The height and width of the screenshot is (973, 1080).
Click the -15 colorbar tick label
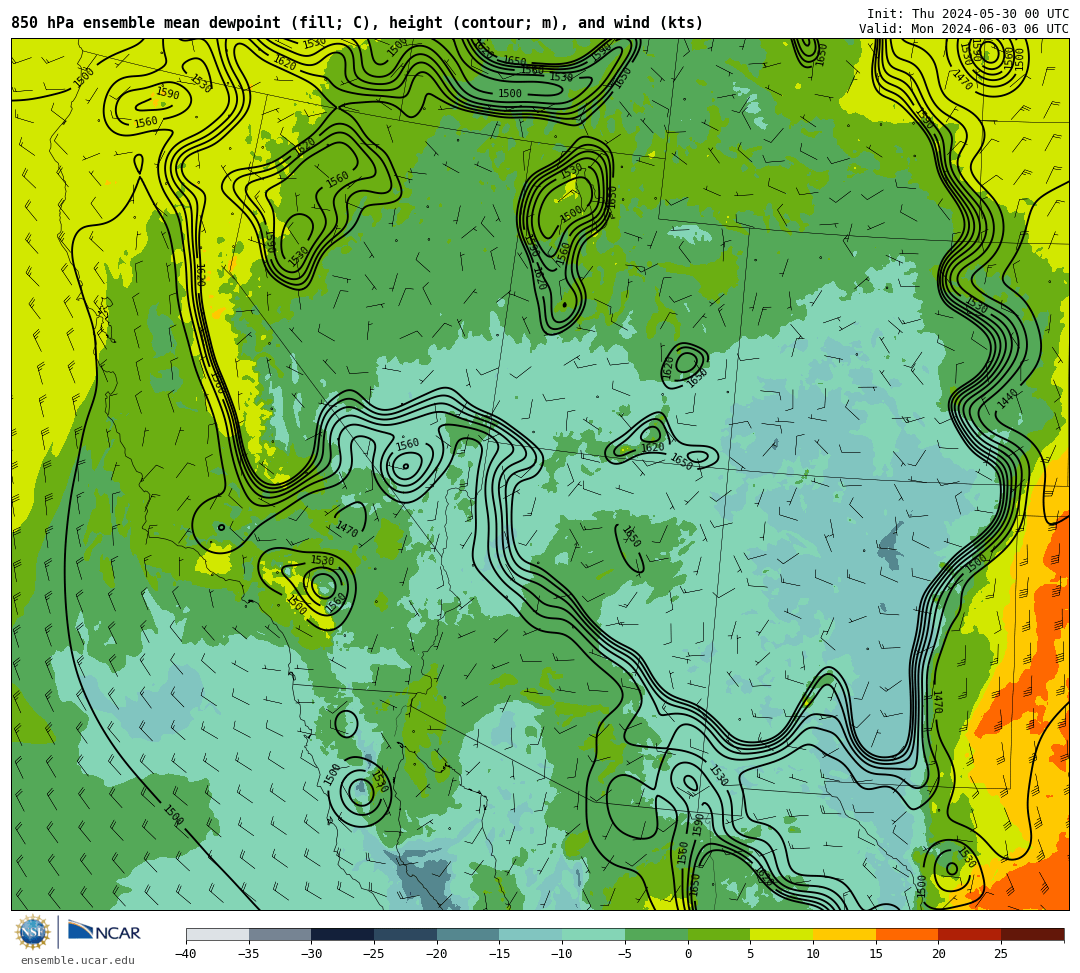pos(499,954)
